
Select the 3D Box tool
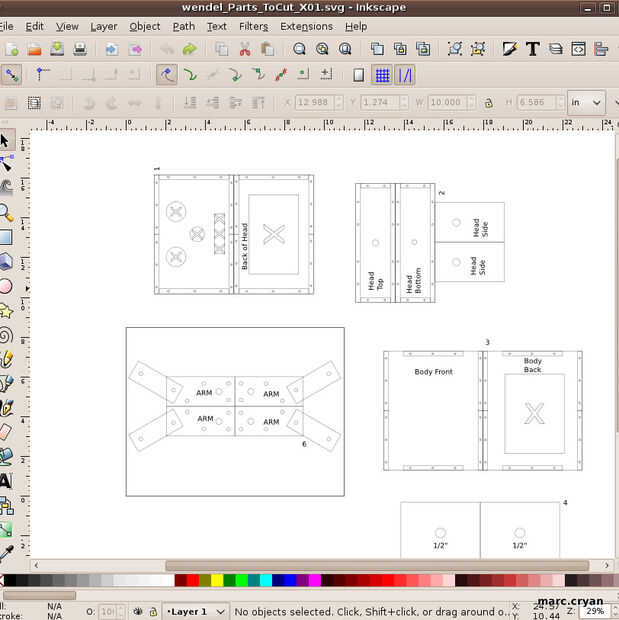point(6,261)
